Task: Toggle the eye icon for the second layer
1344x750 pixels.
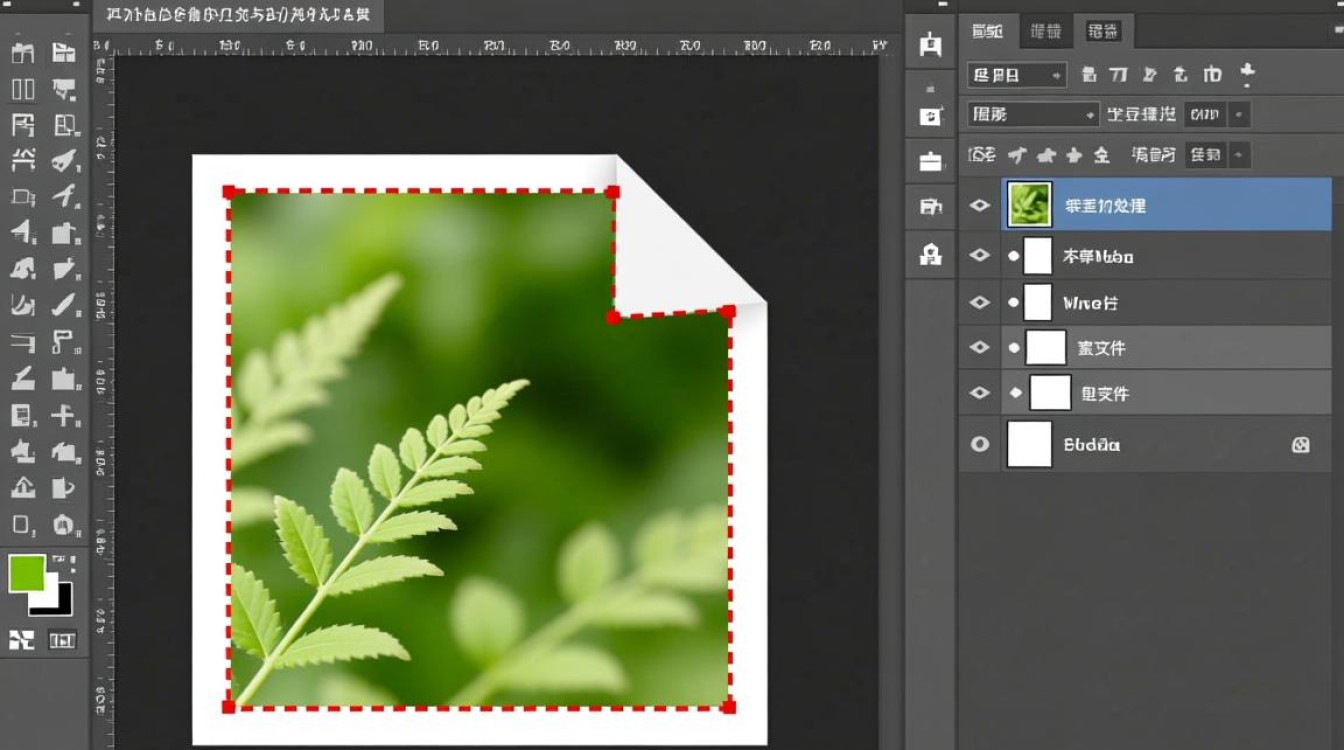Action: 980,256
